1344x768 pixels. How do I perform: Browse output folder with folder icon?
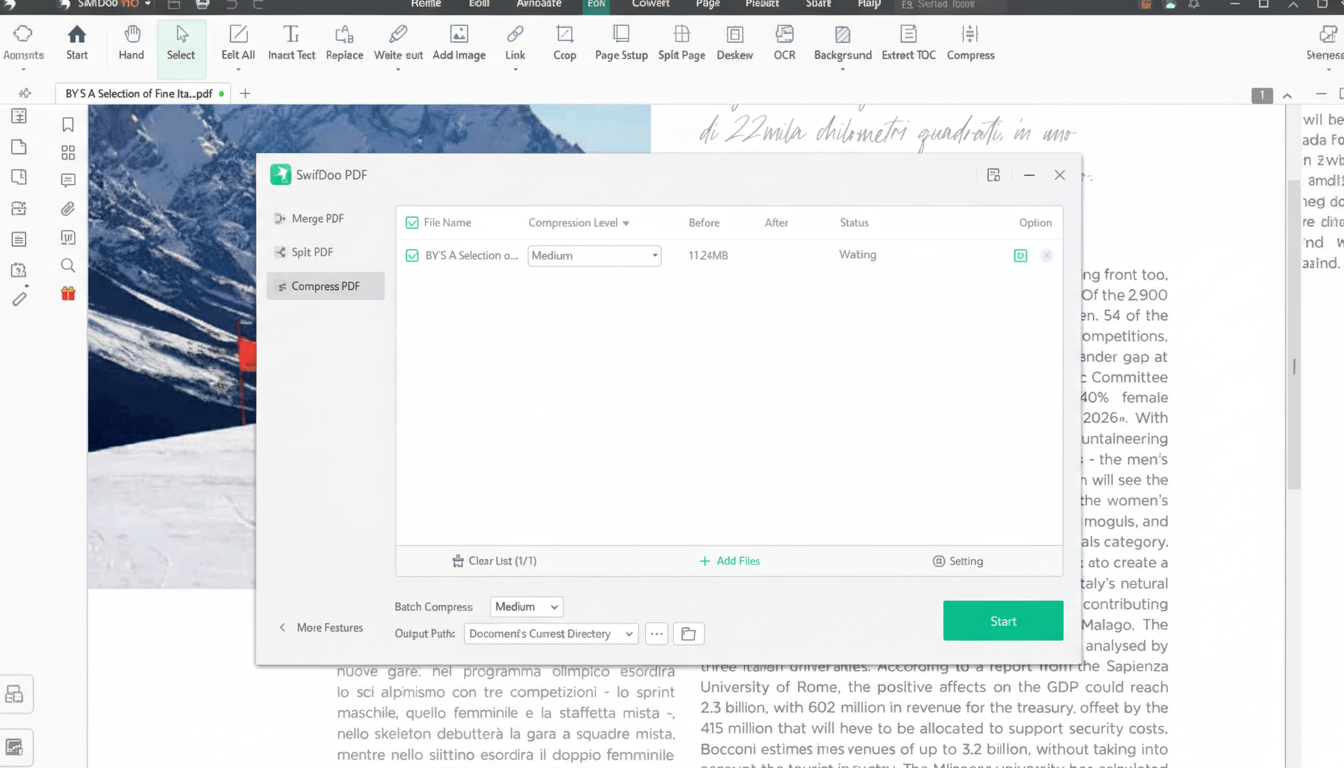[x=688, y=634]
